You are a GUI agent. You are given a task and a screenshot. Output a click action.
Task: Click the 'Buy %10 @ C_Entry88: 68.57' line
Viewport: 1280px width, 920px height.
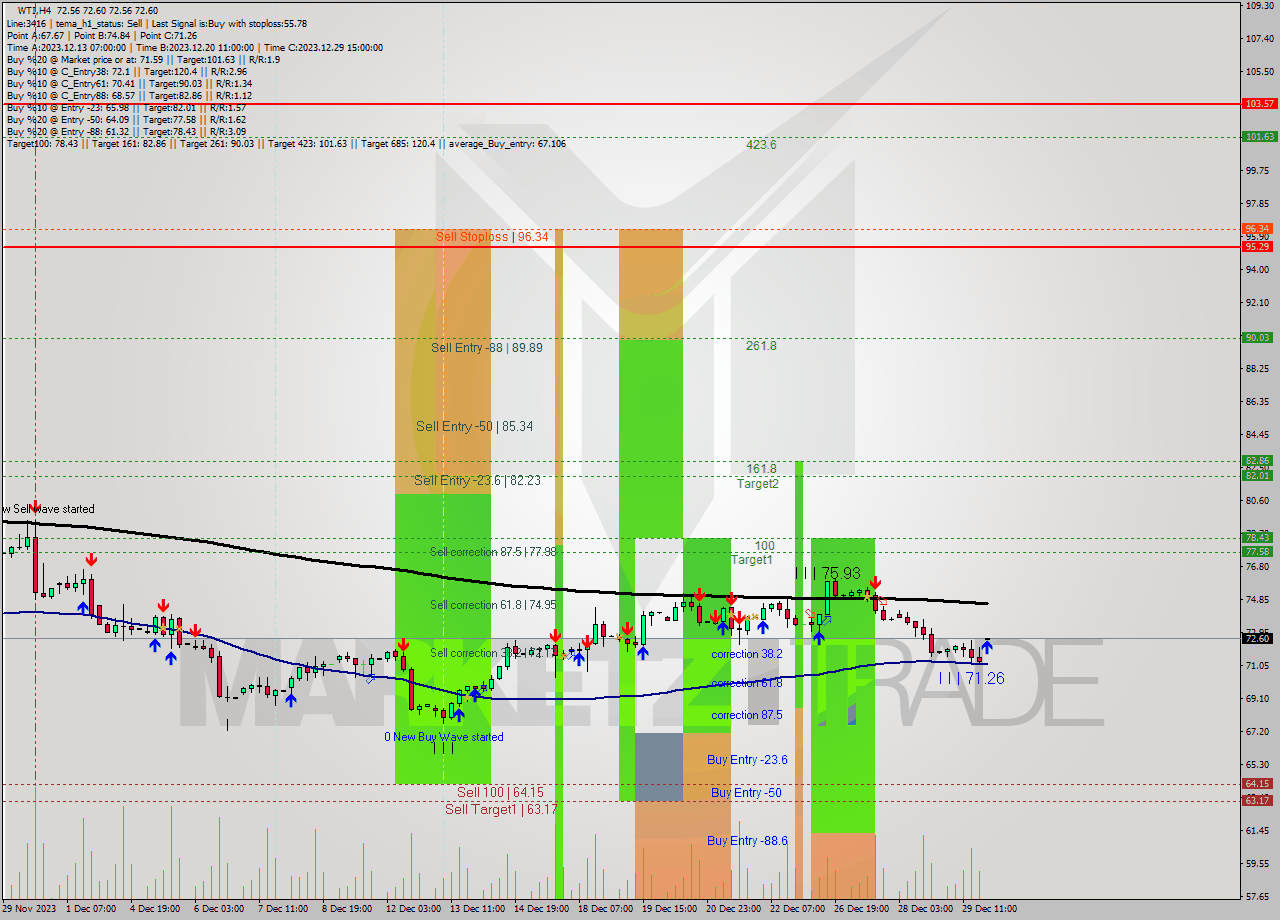point(129,95)
